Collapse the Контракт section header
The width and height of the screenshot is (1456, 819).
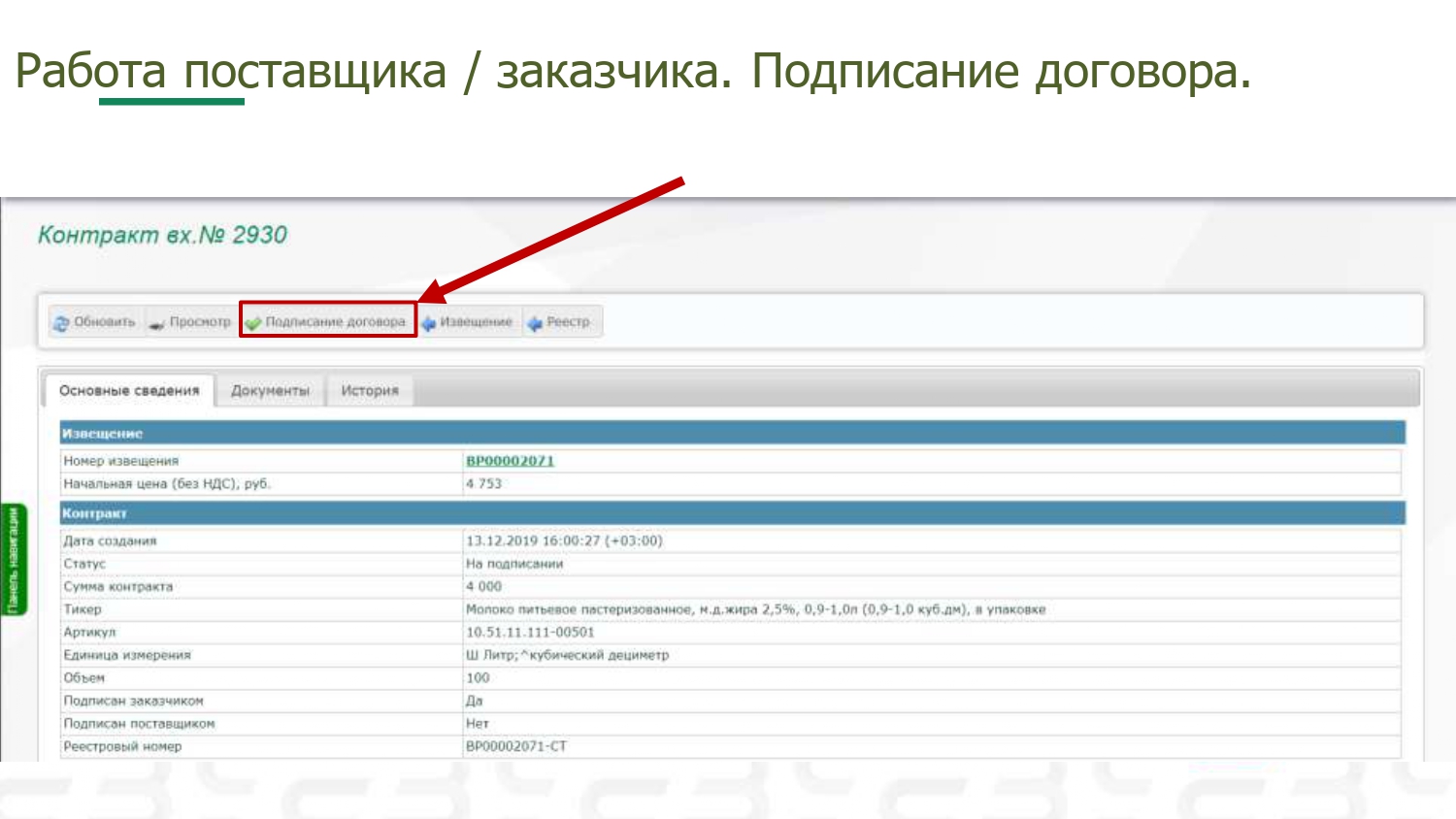(94, 513)
